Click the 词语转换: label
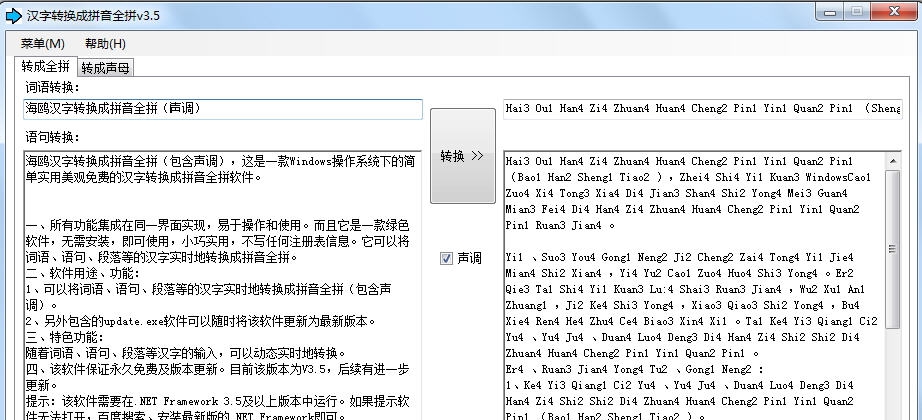922x420 pixels. [x=52, y=88]
